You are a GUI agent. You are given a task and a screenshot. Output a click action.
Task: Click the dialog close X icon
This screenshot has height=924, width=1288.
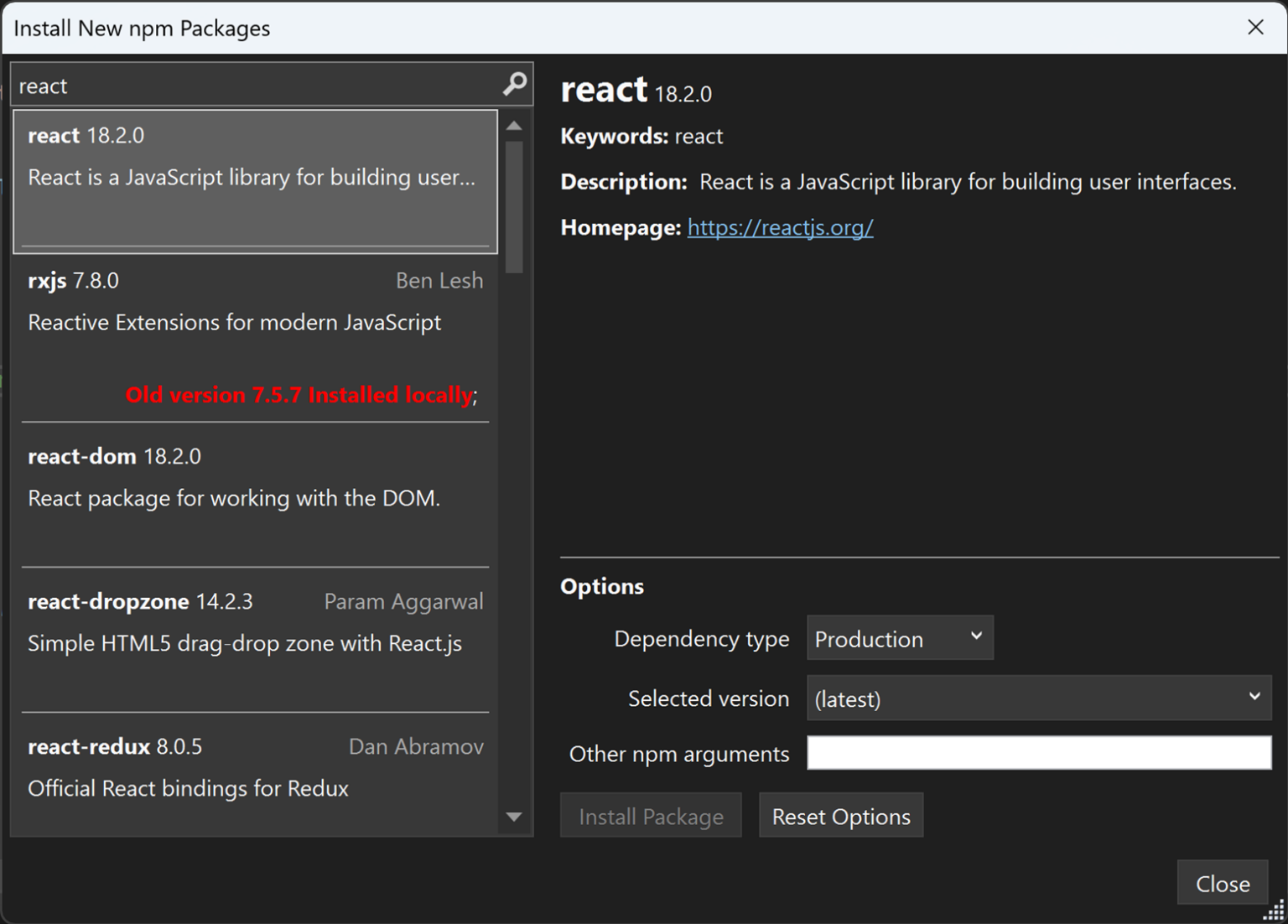pyautogui.click(x=1255, y=28)
